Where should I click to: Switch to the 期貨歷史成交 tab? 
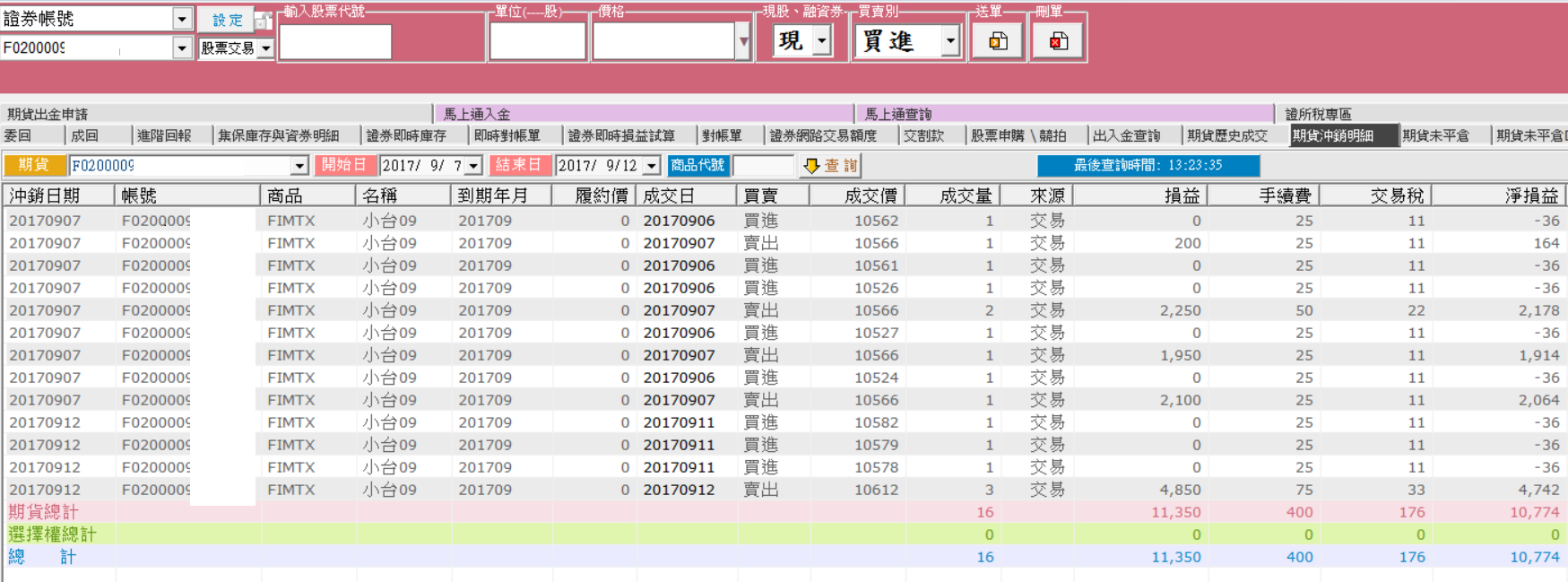(1226, 135)
